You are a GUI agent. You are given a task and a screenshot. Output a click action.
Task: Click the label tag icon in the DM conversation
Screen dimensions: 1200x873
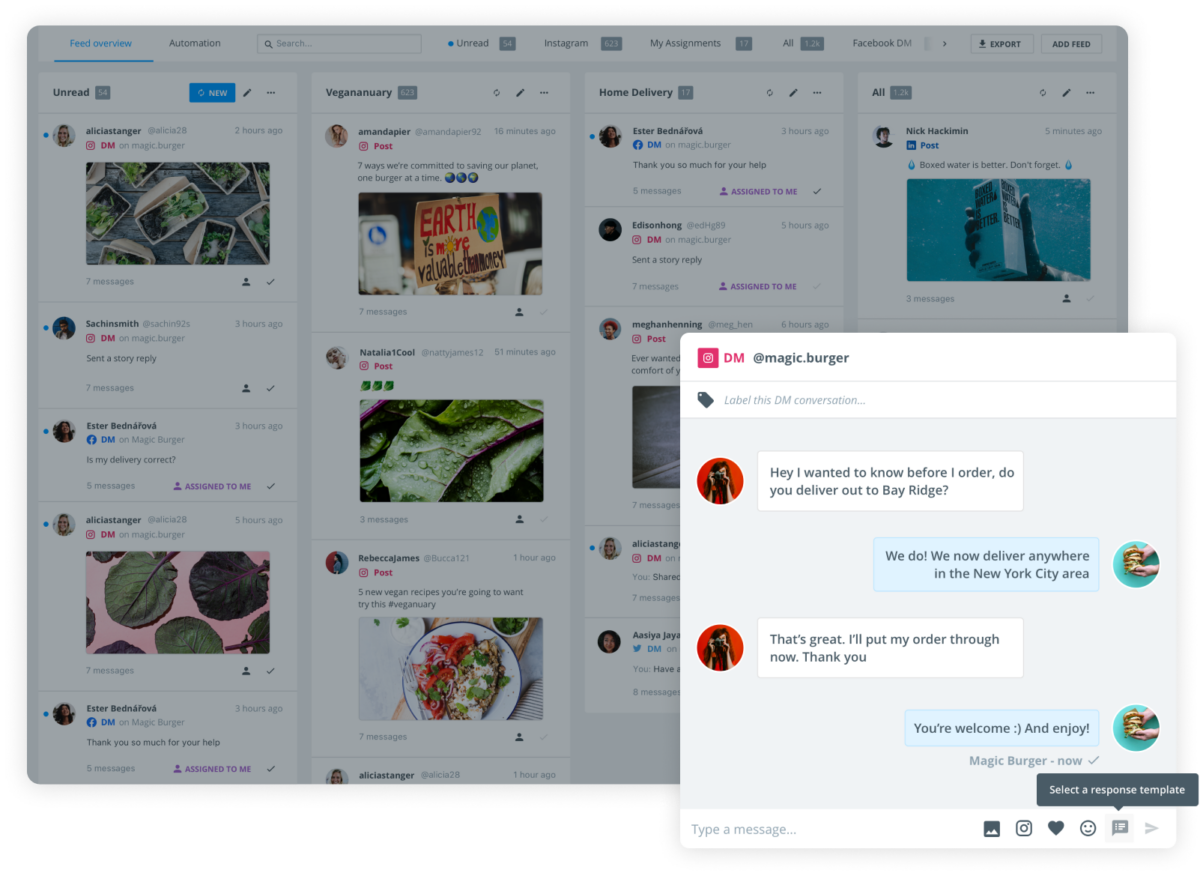tap(705, 399)
